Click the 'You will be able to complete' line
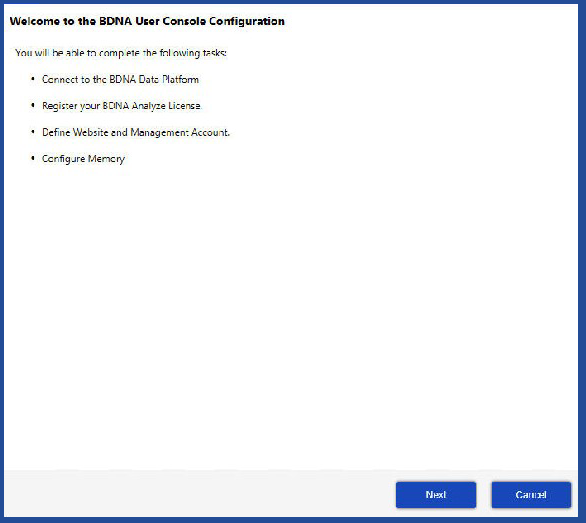The height and width of the screenshot is (523, 586). [121, 53]
